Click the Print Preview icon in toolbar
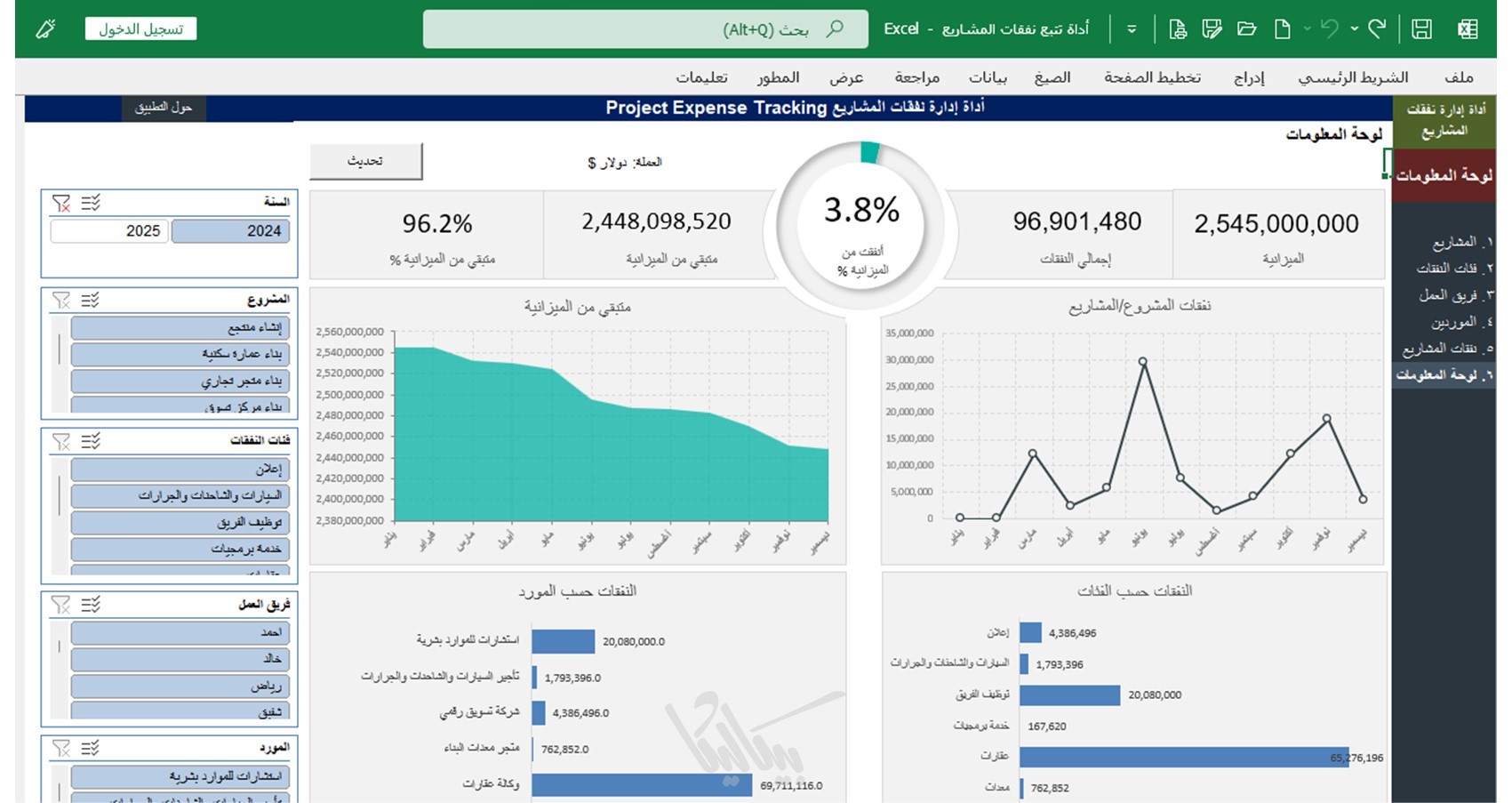Screen dimensions: 1512x803 coord(1178,29)
